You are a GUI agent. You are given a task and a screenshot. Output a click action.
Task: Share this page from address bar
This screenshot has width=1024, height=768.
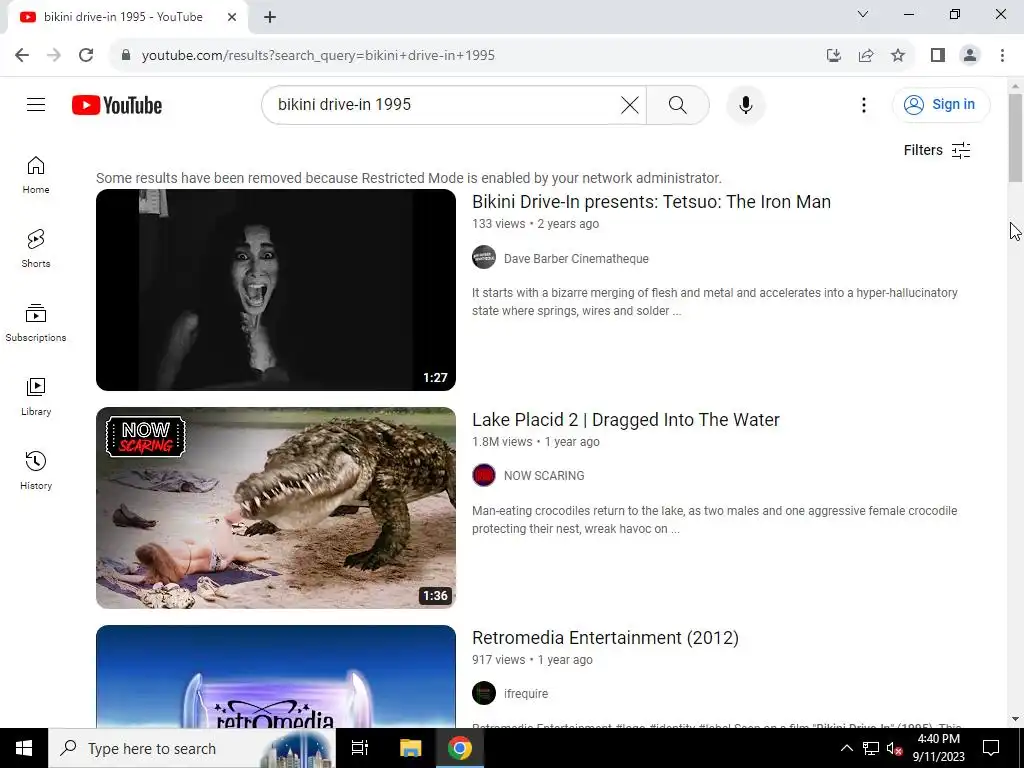tap(866, 55)
